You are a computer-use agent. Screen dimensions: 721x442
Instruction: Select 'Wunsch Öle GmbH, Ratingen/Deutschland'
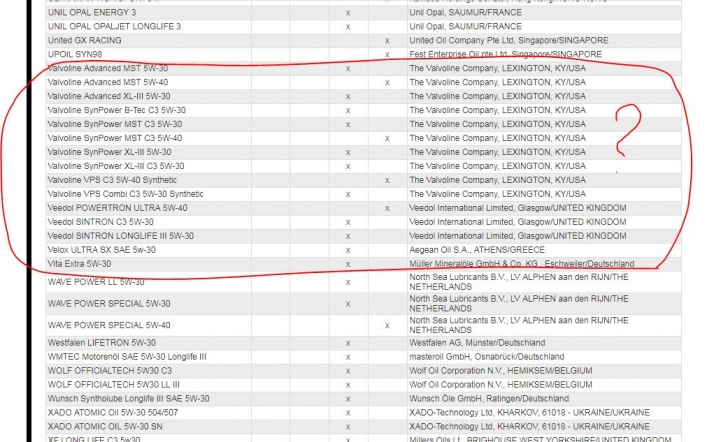coord(489,399)
